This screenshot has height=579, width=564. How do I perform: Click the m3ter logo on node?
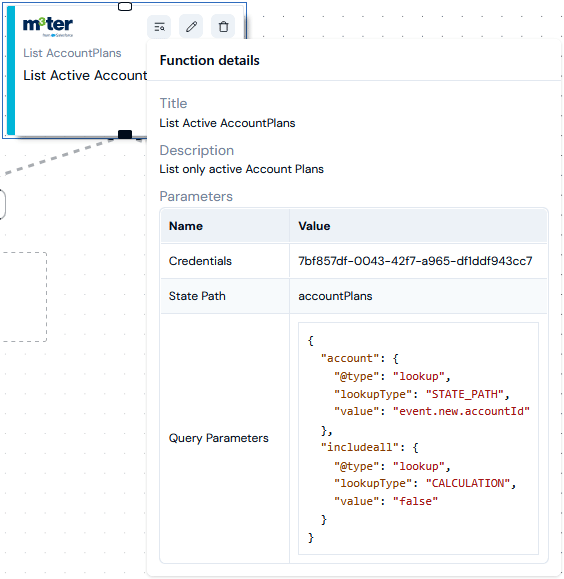[x=48, y=27]
